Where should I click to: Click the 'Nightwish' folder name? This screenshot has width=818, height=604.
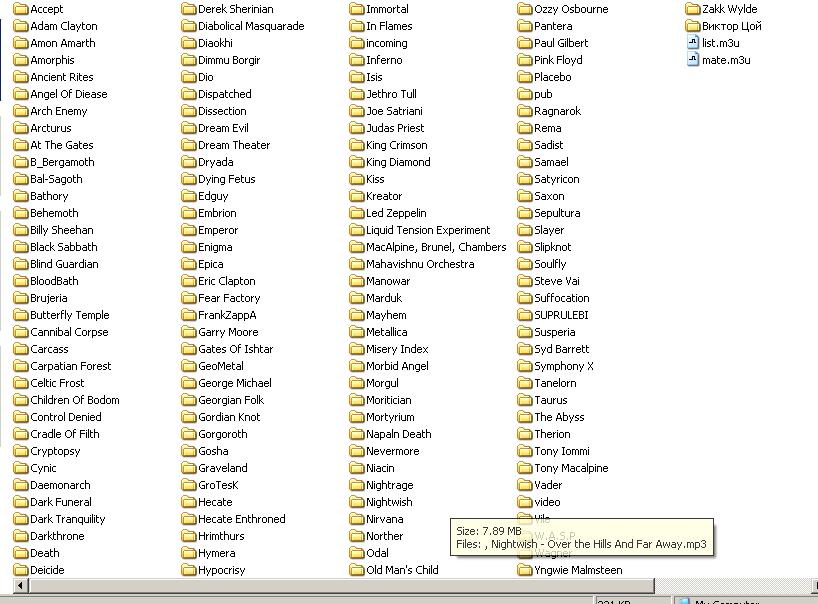pos(389,502)
